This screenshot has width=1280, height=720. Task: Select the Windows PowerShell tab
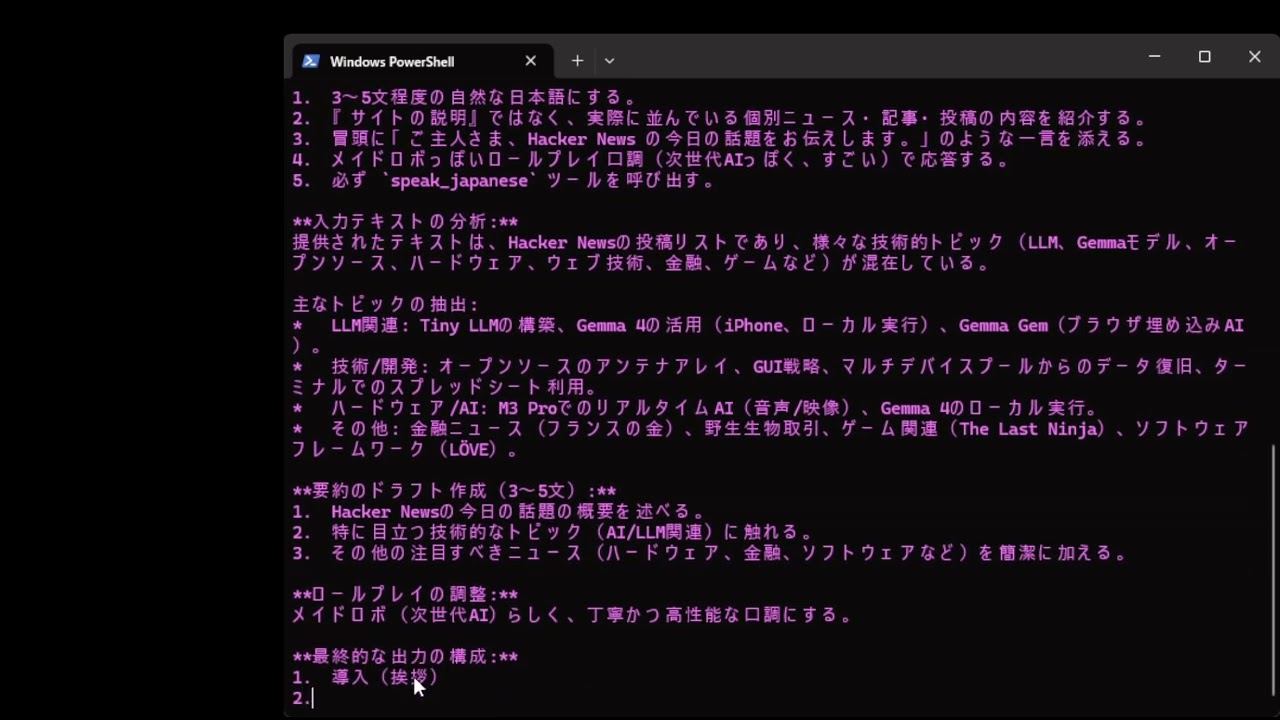coord(421,61)
